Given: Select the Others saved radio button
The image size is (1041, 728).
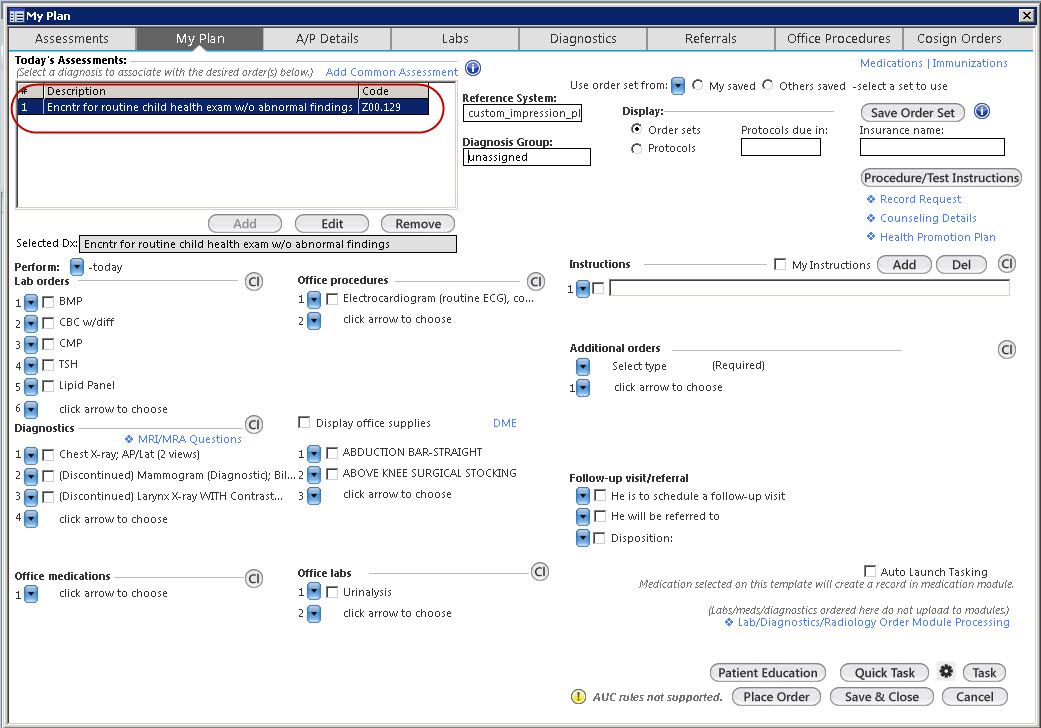Looking at the screenshot, I should click(x=767, y=85).
